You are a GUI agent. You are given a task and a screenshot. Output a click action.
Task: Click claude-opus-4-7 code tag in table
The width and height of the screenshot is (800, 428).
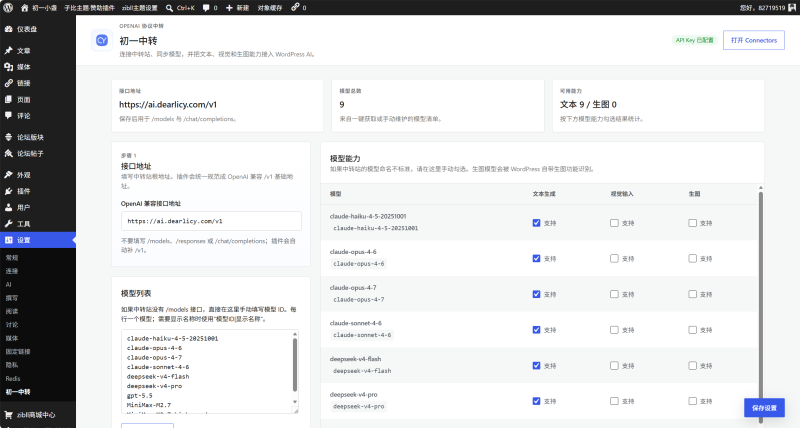coord(359,299)
